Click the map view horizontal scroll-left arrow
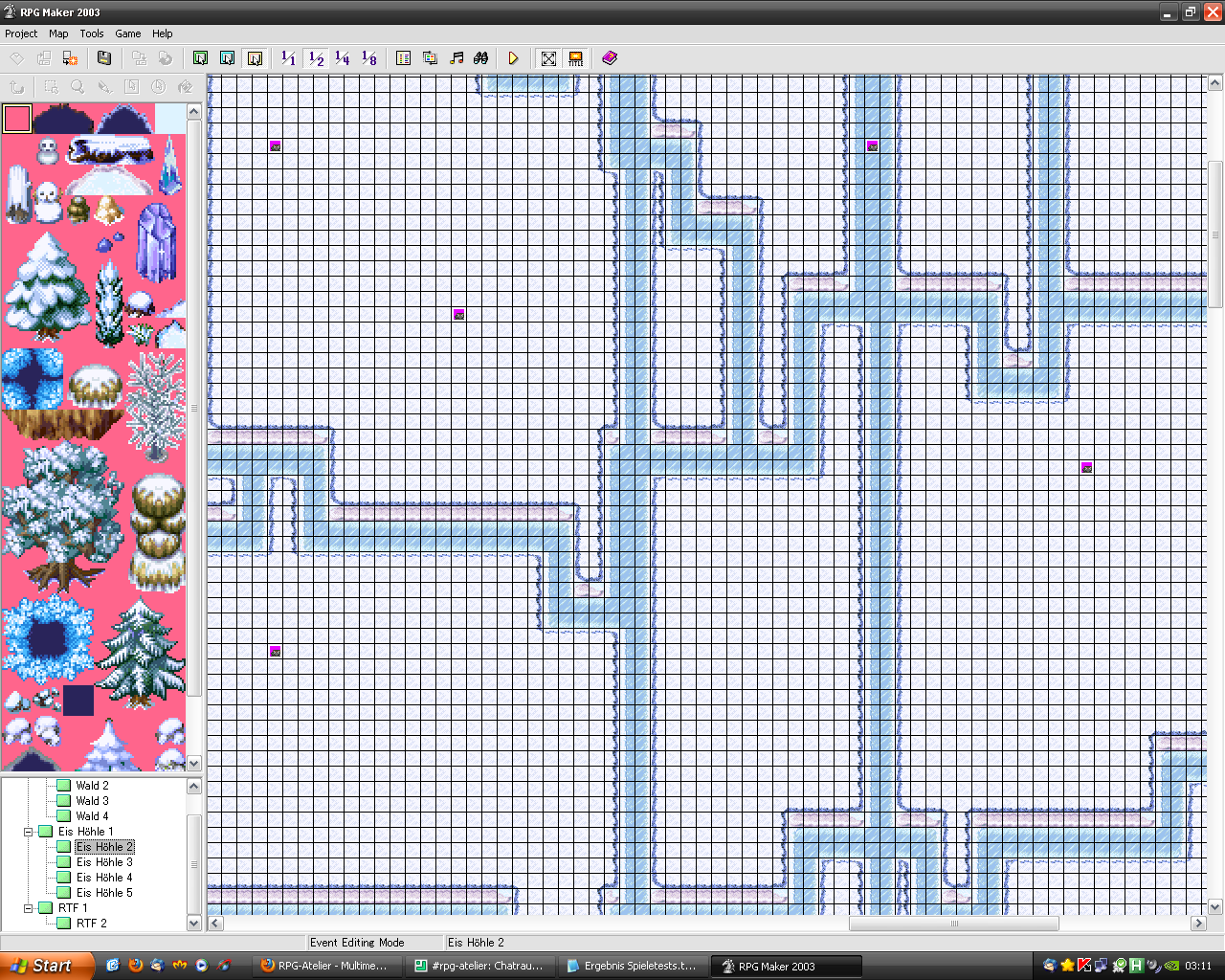The width and height of the screenshot is (1225, 980). pyautogui.click(x=215, y=924)
